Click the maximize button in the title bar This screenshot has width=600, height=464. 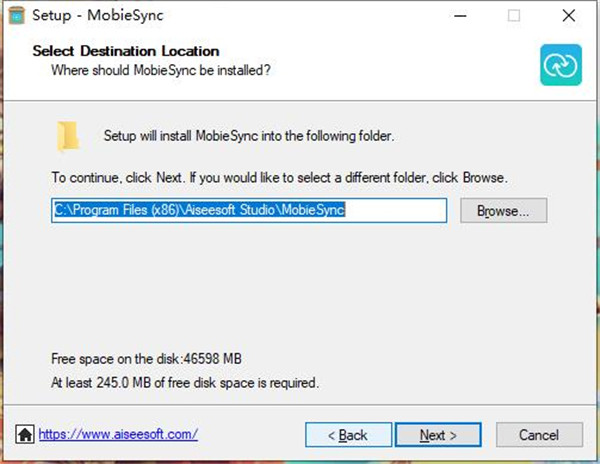tap(514, 16)
